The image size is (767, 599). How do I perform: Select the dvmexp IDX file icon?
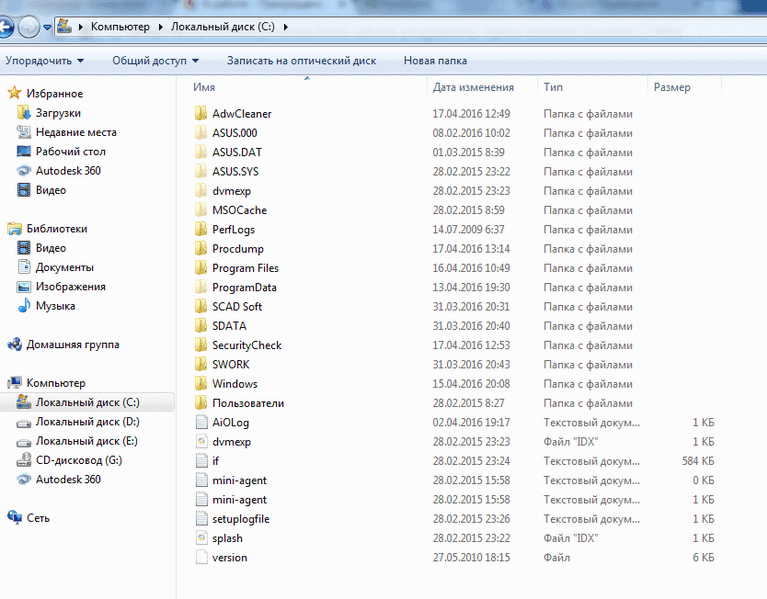click(202, 442)
